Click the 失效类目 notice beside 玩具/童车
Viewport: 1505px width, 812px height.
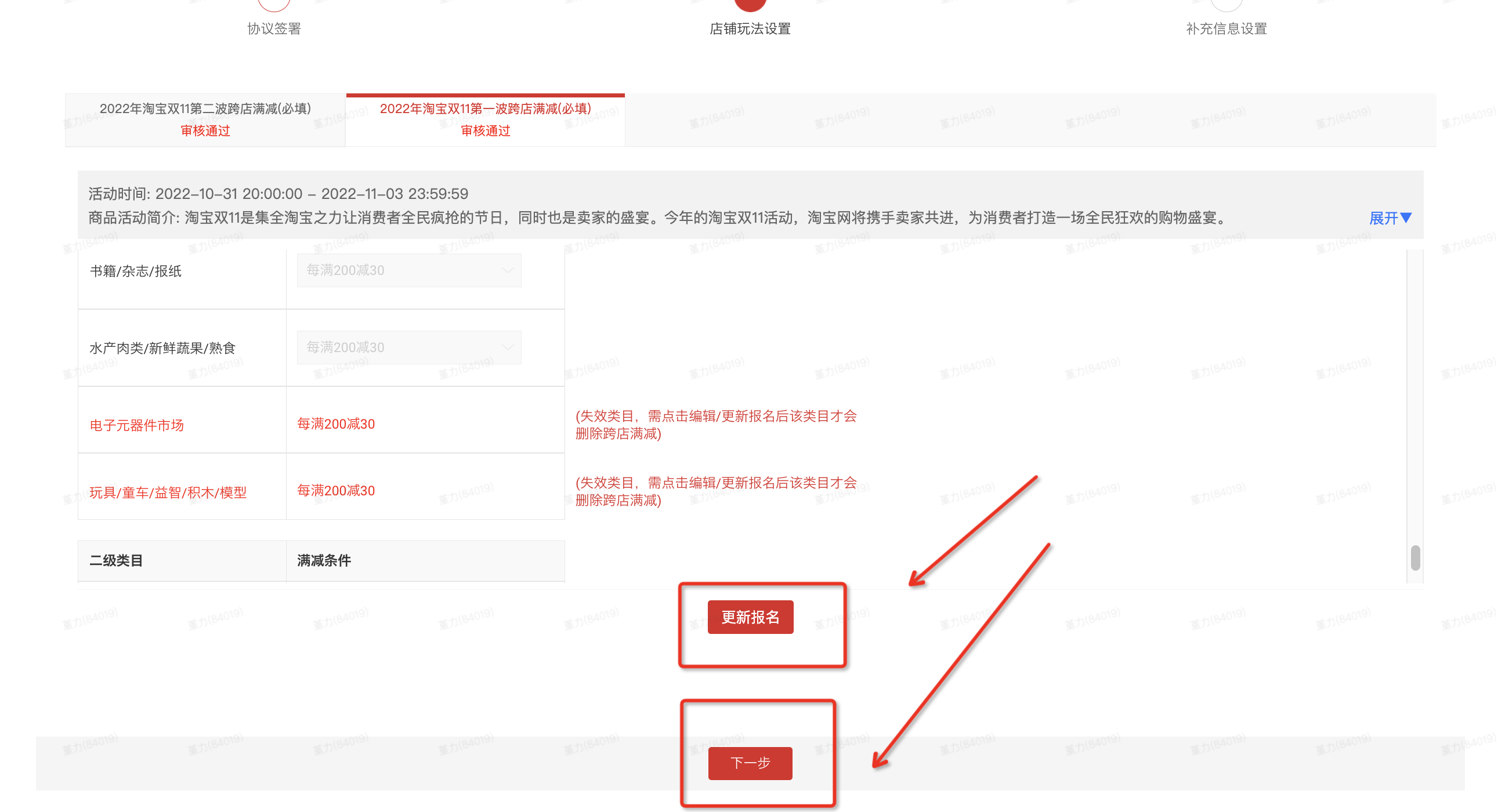pos(717,491)
